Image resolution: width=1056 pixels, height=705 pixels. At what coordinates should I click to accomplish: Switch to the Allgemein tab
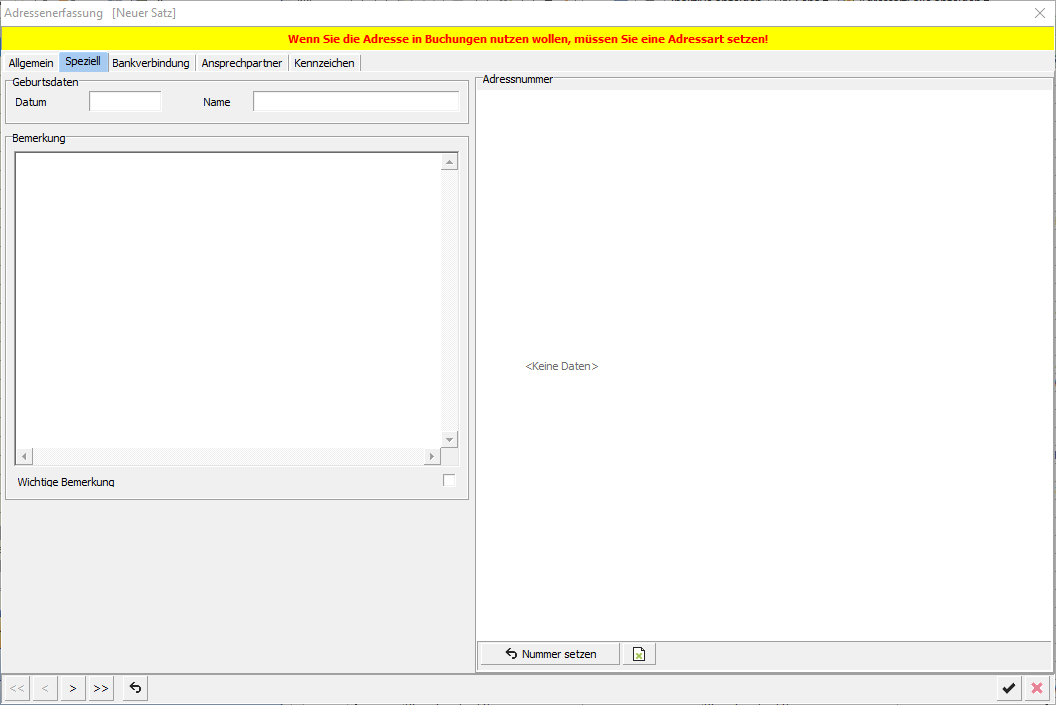point(31,63)
